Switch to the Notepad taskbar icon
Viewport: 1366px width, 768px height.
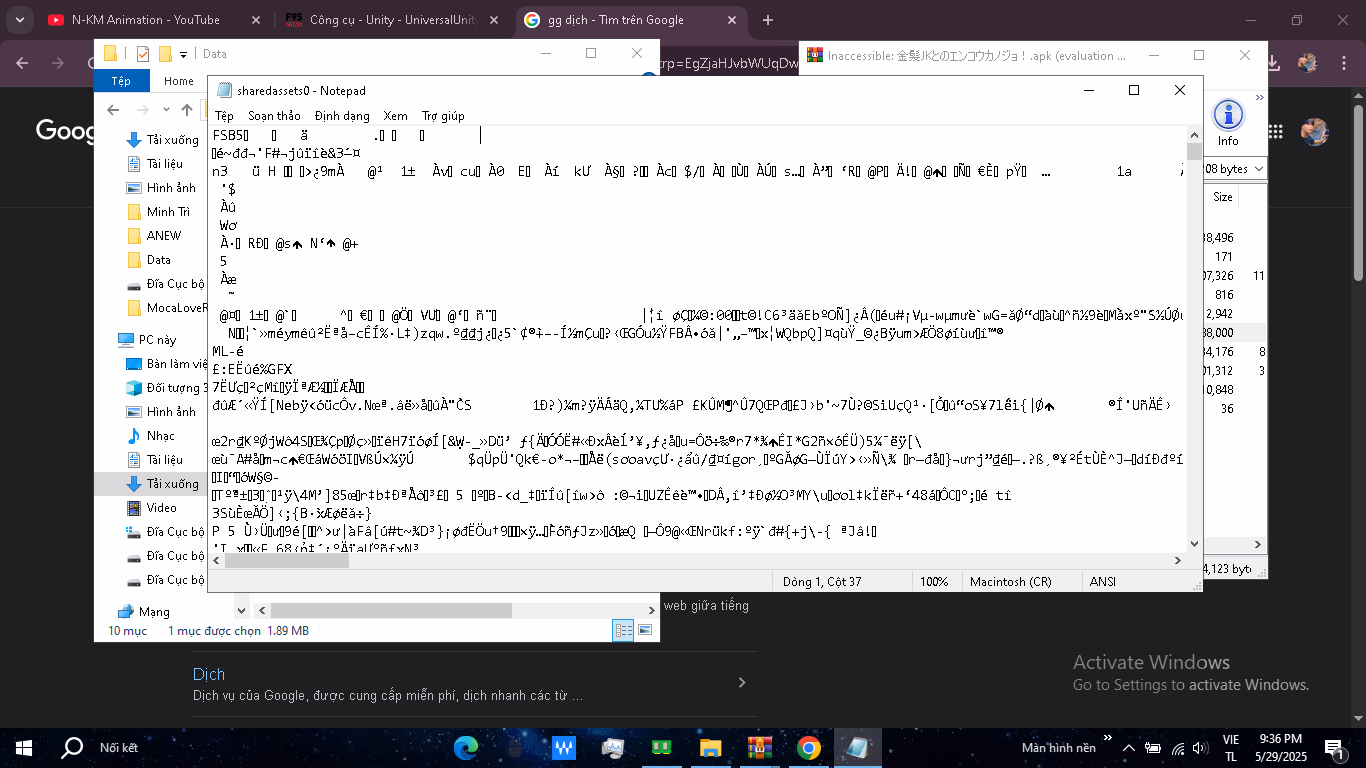(858, 747)
